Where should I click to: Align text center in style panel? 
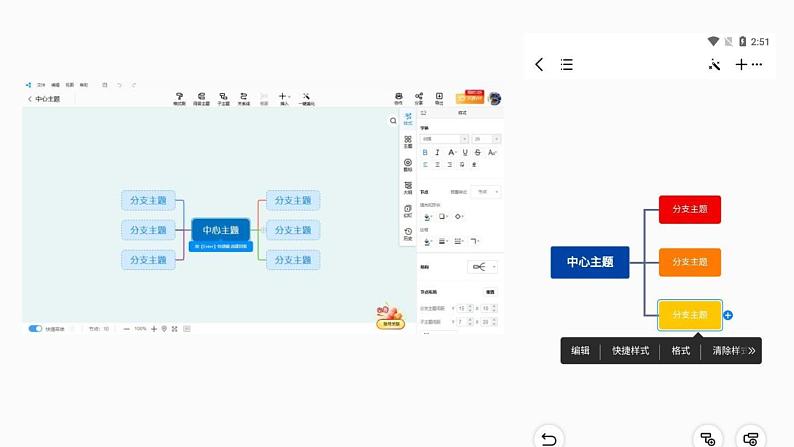pos(438,165)
